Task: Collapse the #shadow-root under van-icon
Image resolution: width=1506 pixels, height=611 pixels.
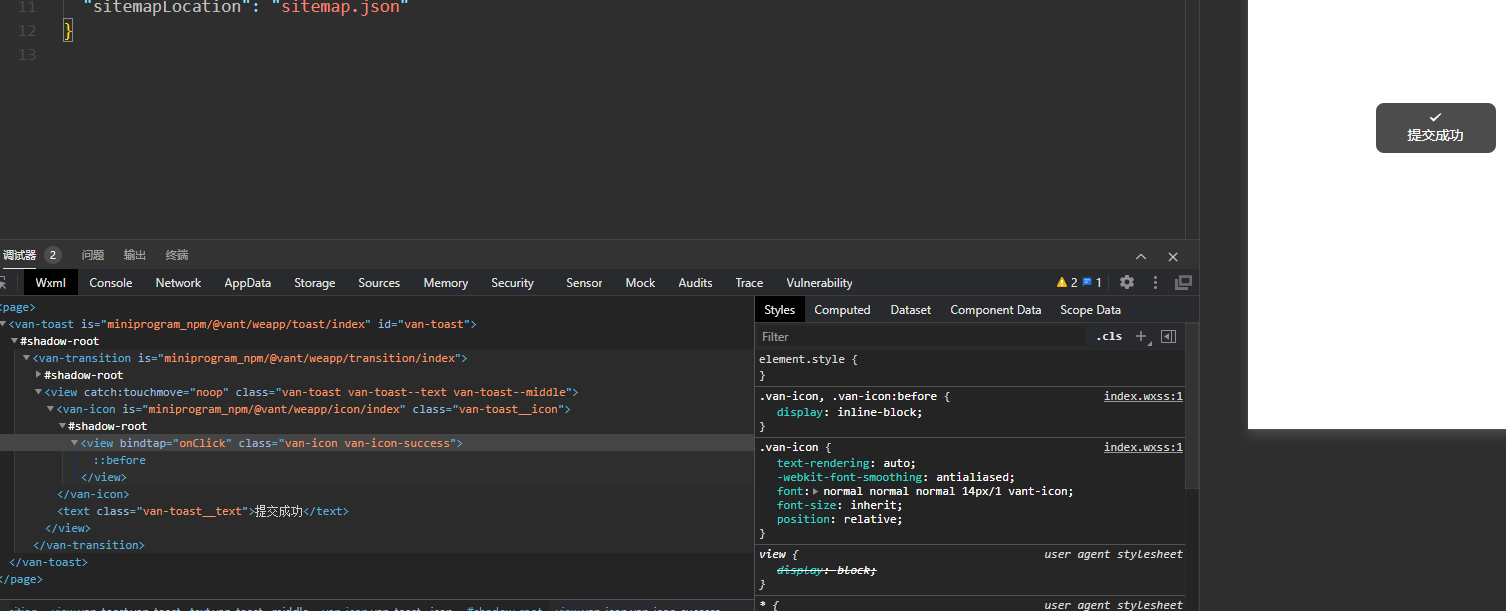Action: [x=63, y=426]
